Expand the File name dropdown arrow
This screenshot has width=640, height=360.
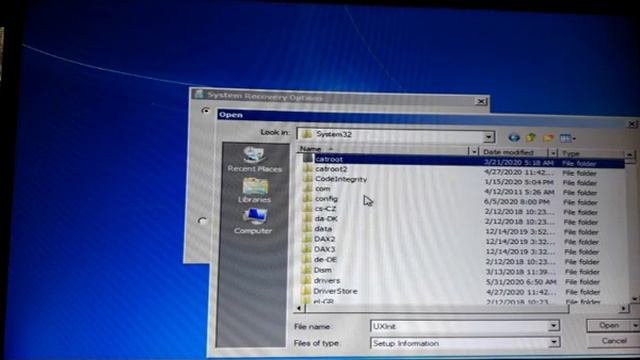[553, 326]
